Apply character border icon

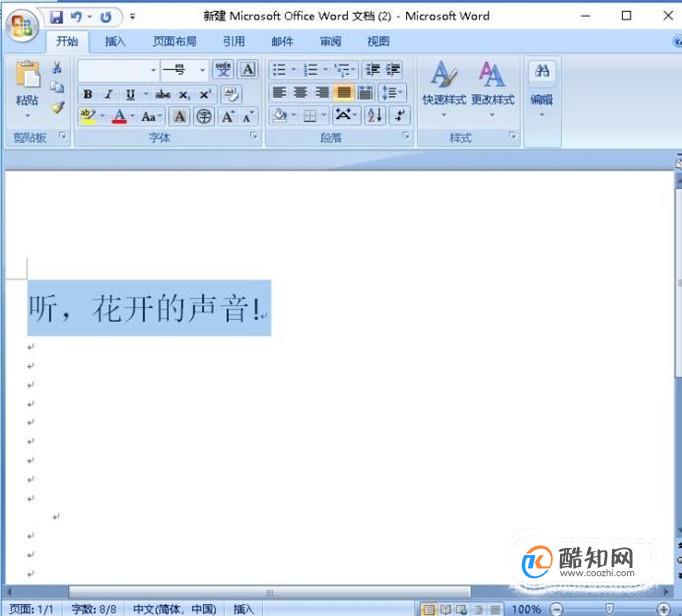(248, 70)
